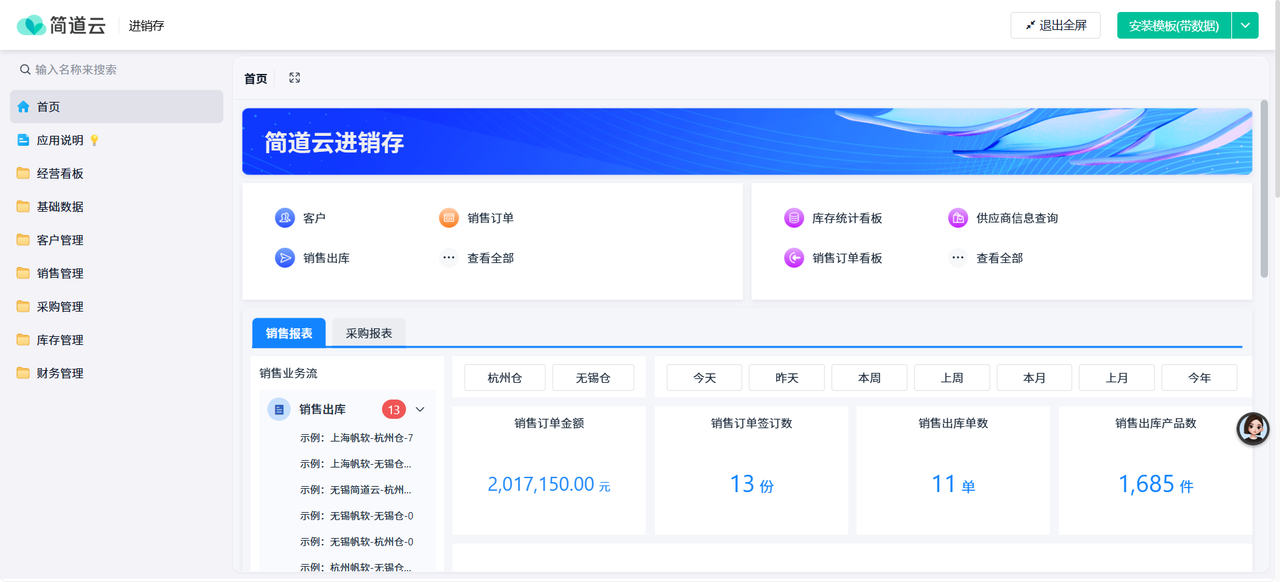Click the search box 输入名称来搜索

tap(116, 70)
